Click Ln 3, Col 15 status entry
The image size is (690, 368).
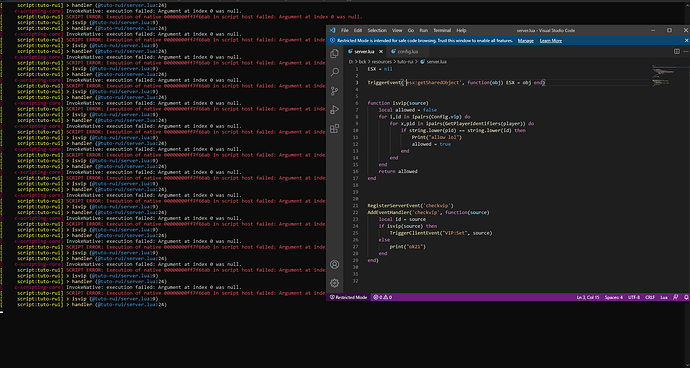(x=588, y=297)
